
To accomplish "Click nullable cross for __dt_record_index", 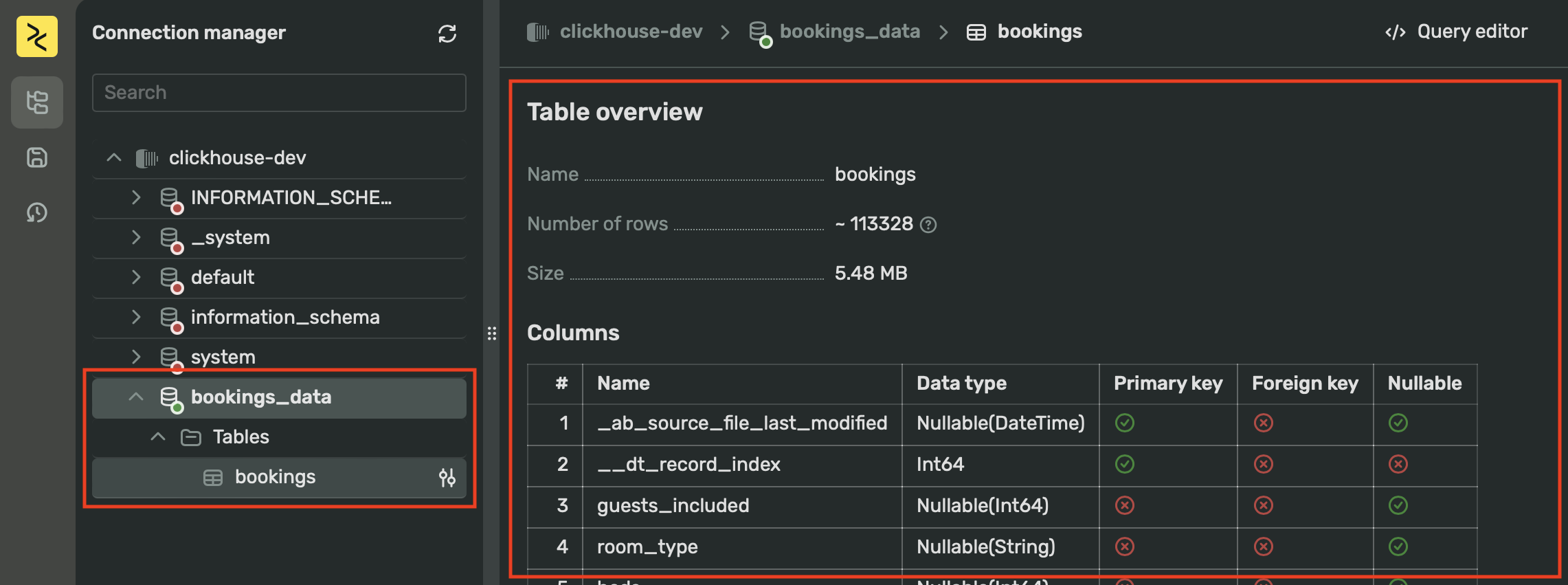I will click(1398, 464).
